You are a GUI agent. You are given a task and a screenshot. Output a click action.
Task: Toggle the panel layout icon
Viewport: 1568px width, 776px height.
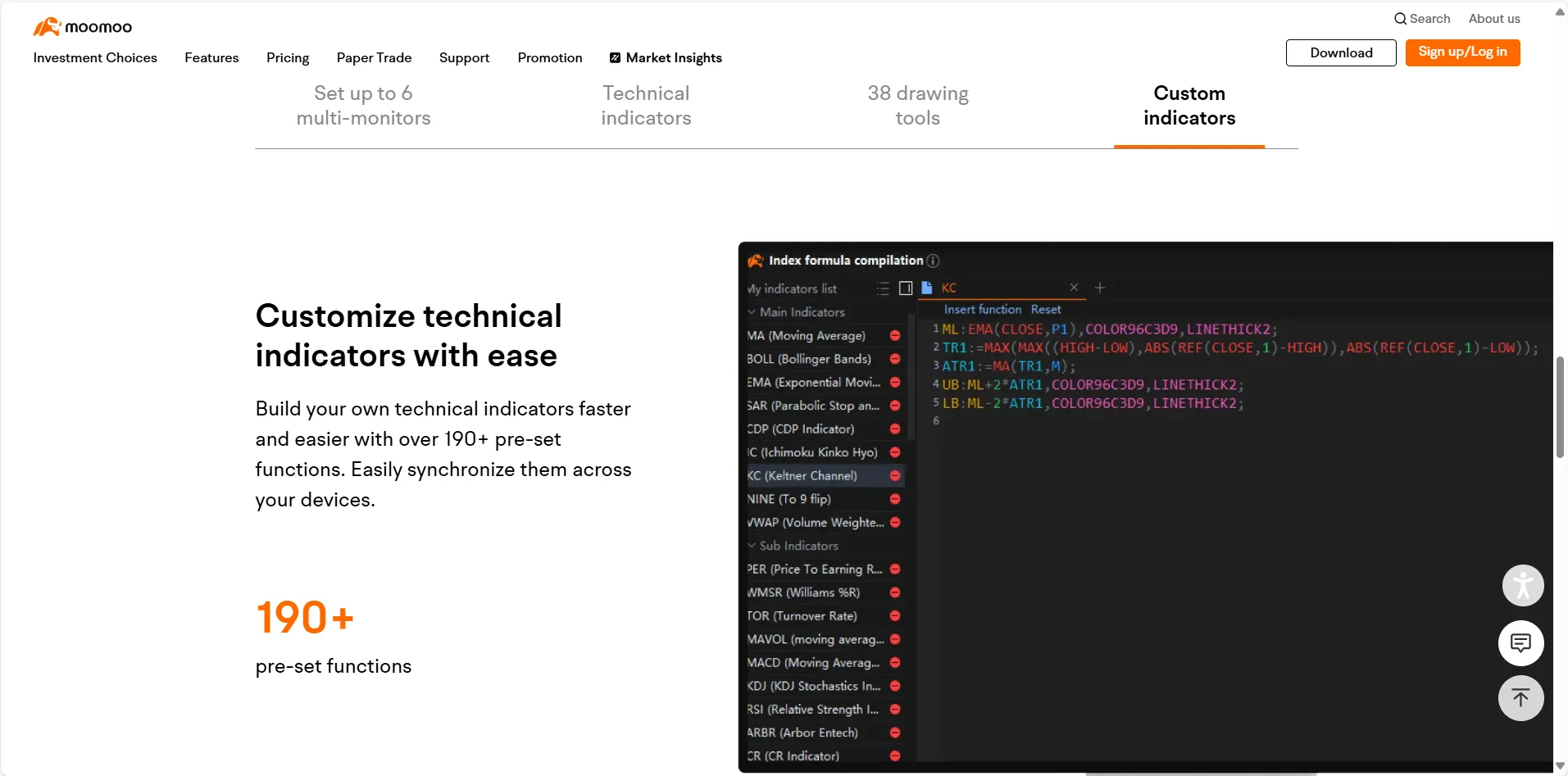click(906, 288)
